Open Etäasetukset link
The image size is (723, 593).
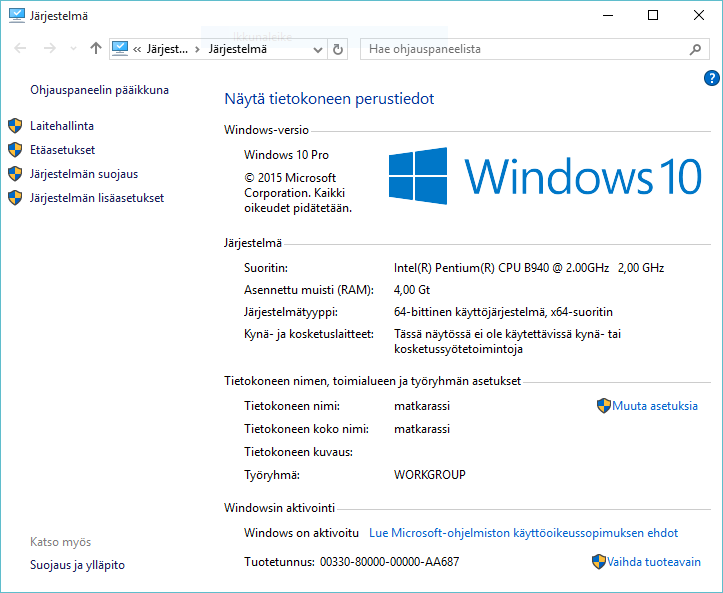point(63,150)
